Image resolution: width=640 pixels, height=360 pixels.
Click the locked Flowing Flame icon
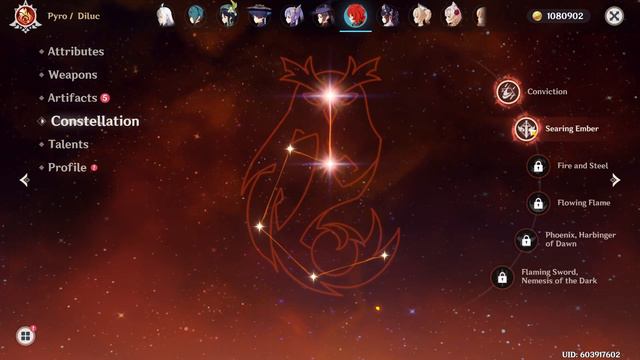coord(538,203)
